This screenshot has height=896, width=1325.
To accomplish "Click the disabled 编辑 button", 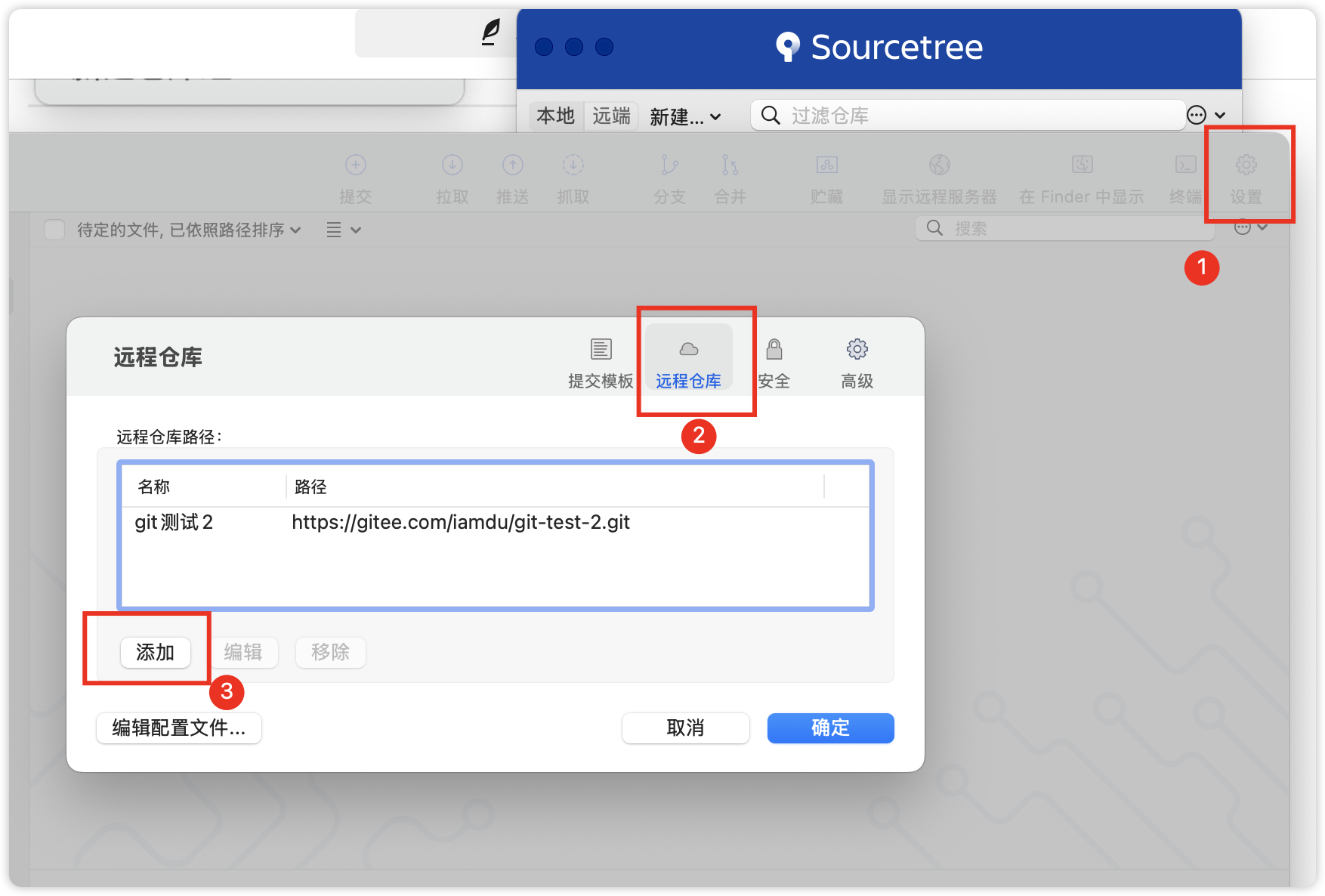I will pyautogui.click(x=243, y=652).
